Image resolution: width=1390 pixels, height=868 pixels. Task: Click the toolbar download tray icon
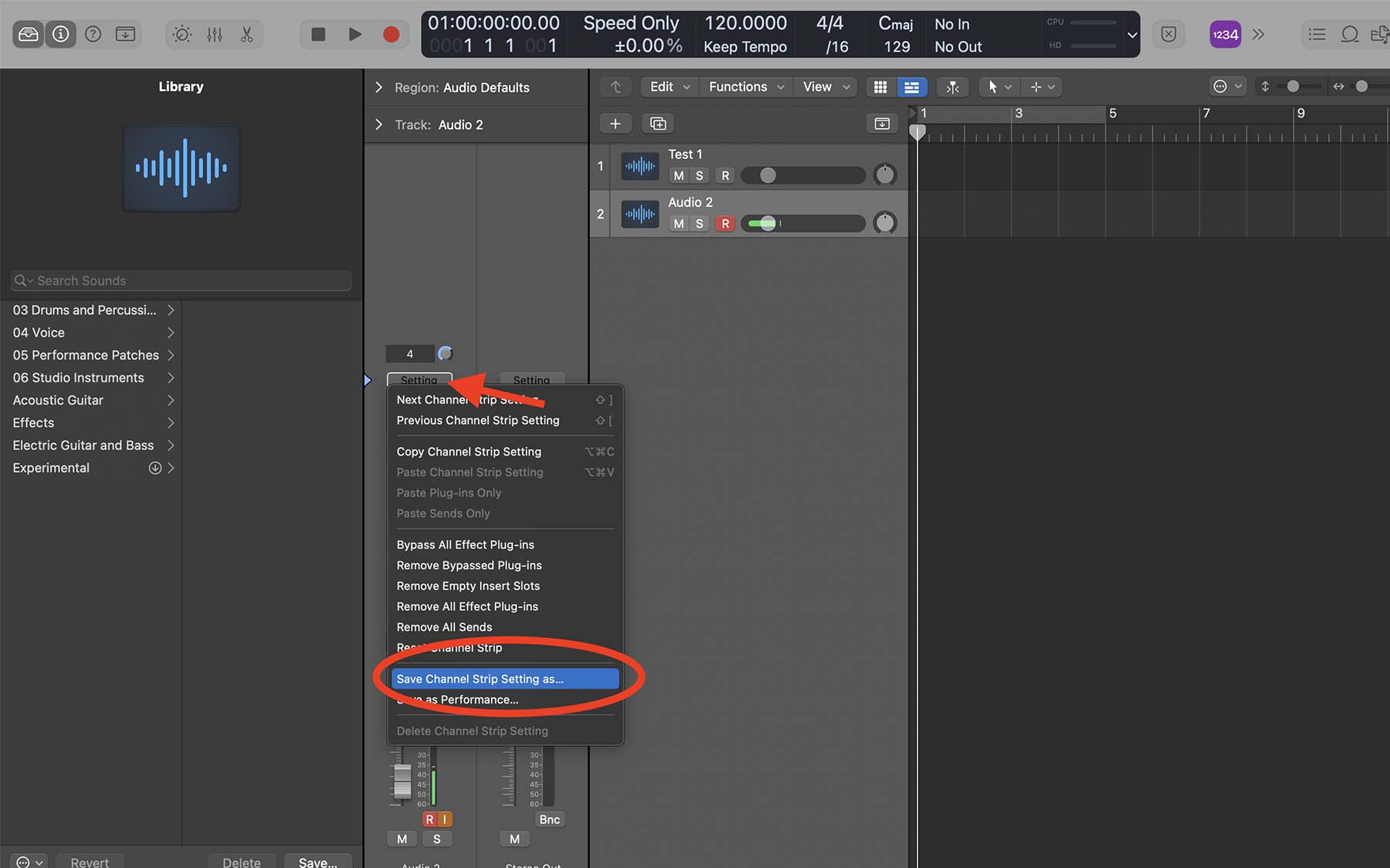tap(125, 34)
